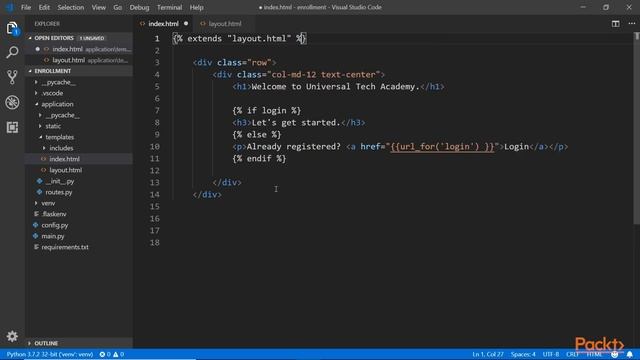This screenshot has height=360, width=640.
Task: Expand the .vscode folder
Action: [x=52, y=93]
